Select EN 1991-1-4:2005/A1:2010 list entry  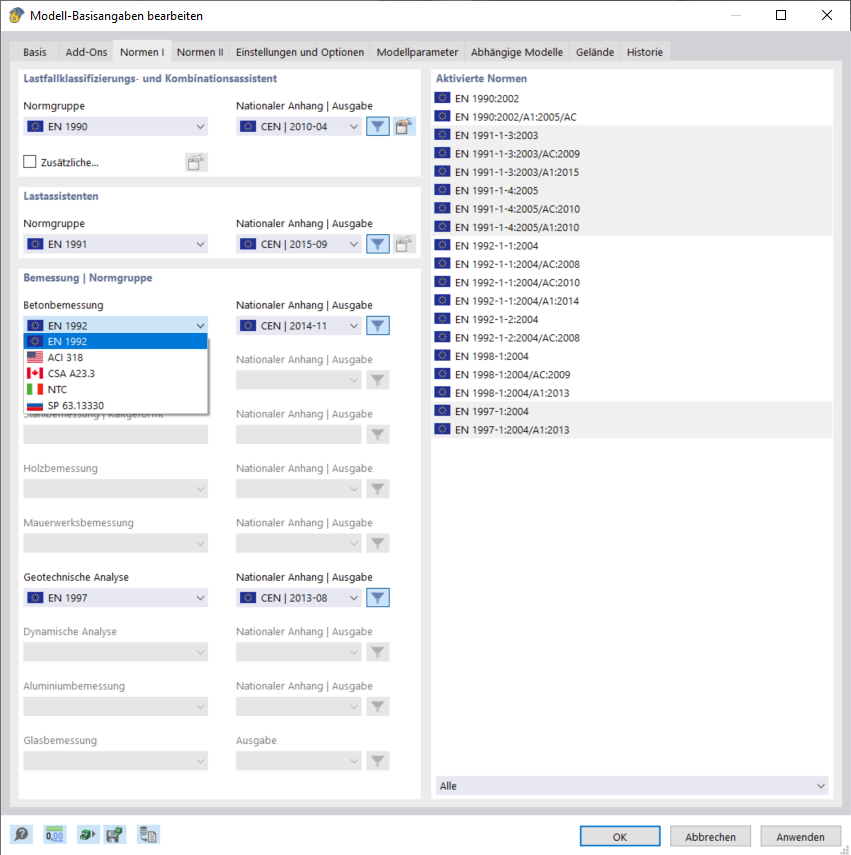[632, 227]
